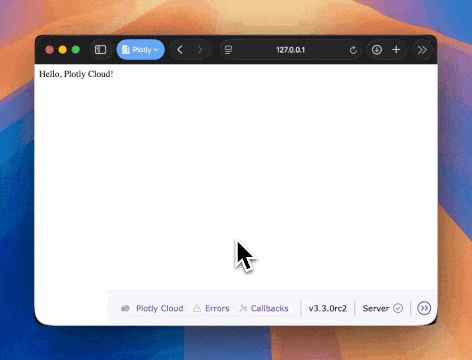Viewport: 472px width, 360px height.
Task: Click the Hello, Plotly Cloud! text
Action: point(76,74)
